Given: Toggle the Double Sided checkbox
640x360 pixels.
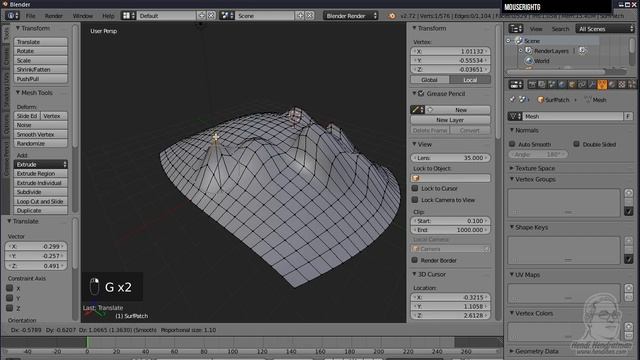Looking at the screenshot, I should [576, 144].
